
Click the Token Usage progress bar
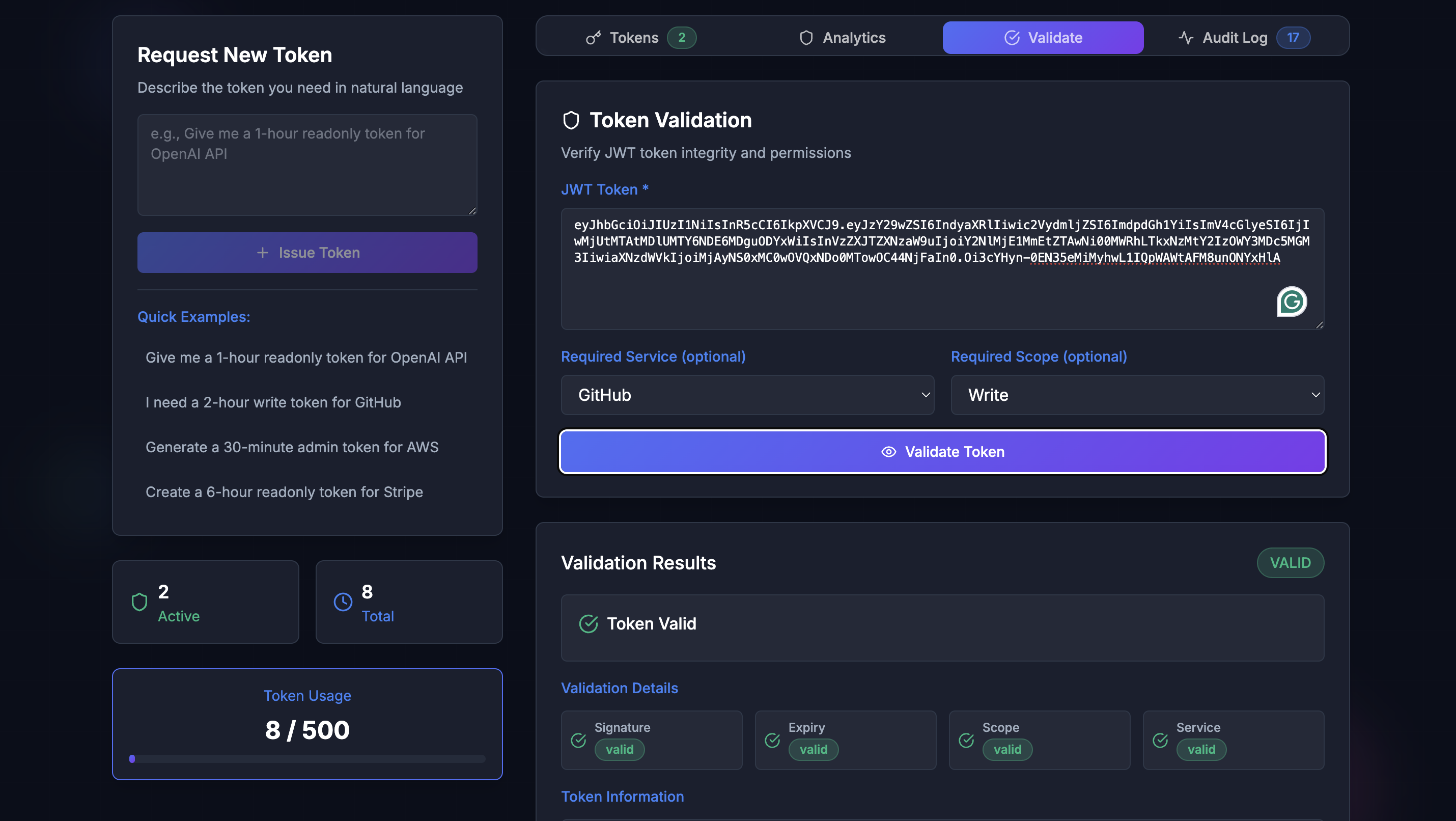307,759
